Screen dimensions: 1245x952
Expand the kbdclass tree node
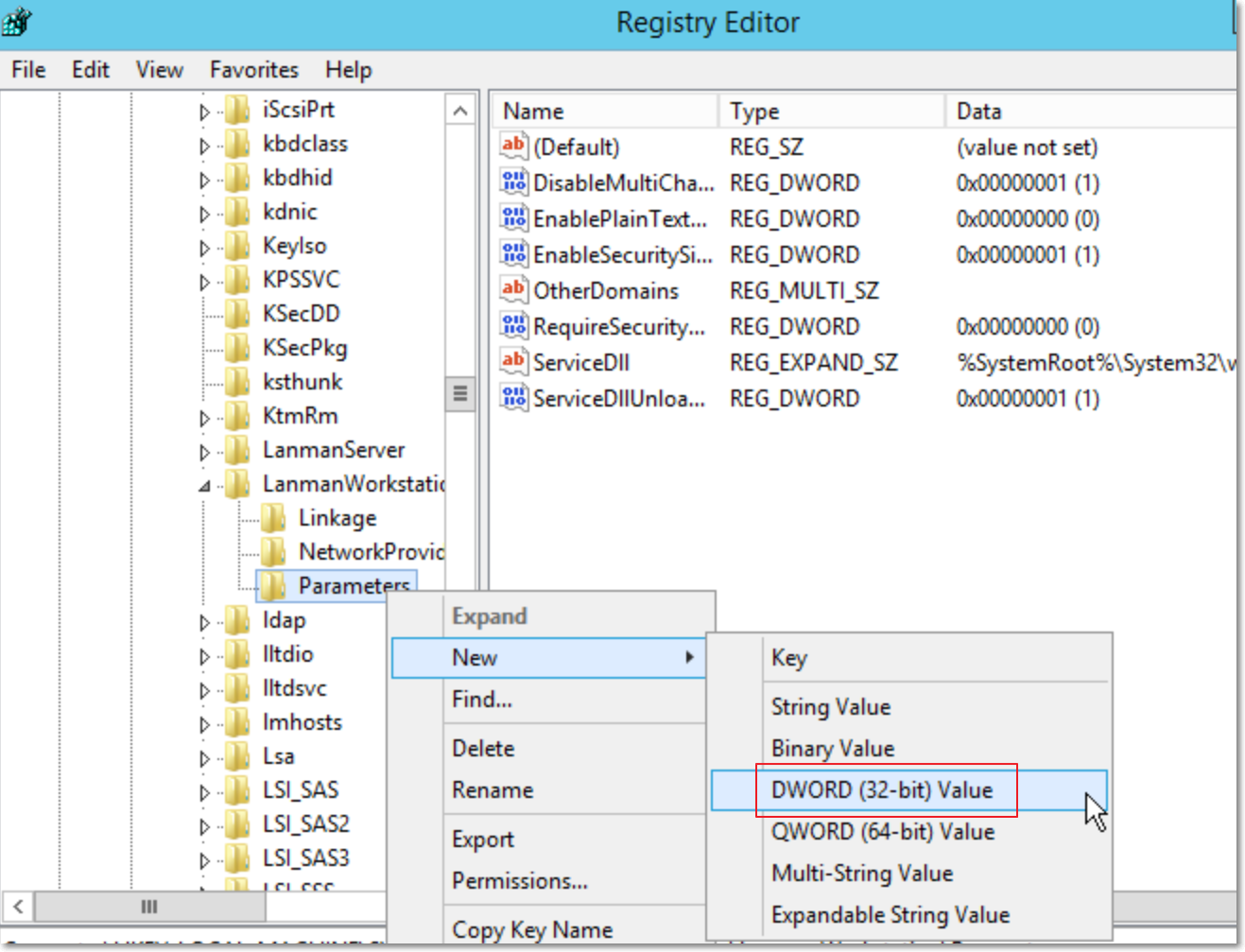pos(204,146)
